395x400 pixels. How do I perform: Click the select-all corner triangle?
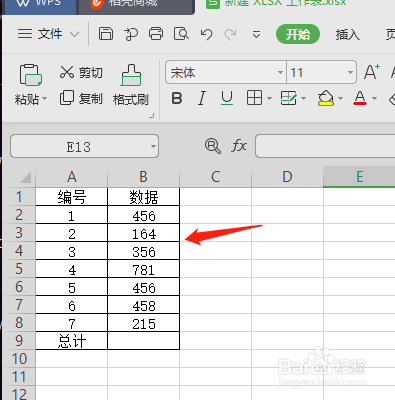click(x=26, y=177)
